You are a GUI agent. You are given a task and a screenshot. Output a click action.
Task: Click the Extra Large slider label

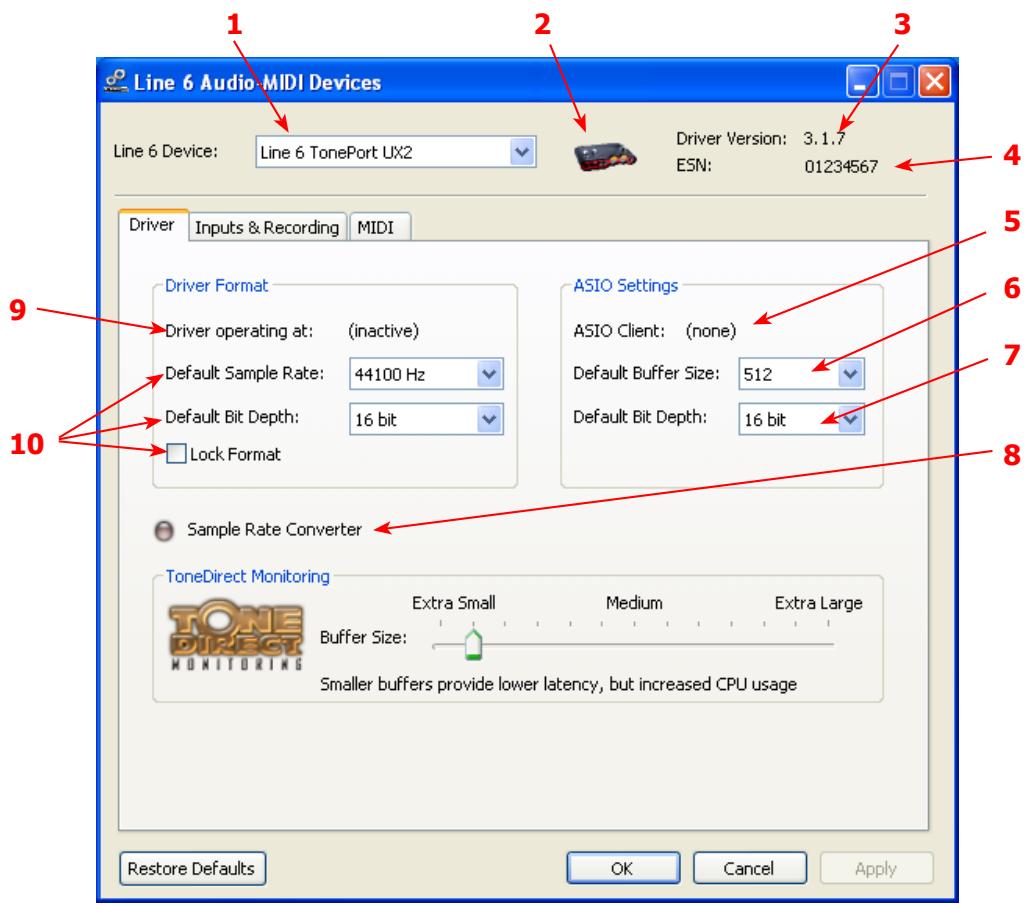pyautogui.click(x=818, y=603)
